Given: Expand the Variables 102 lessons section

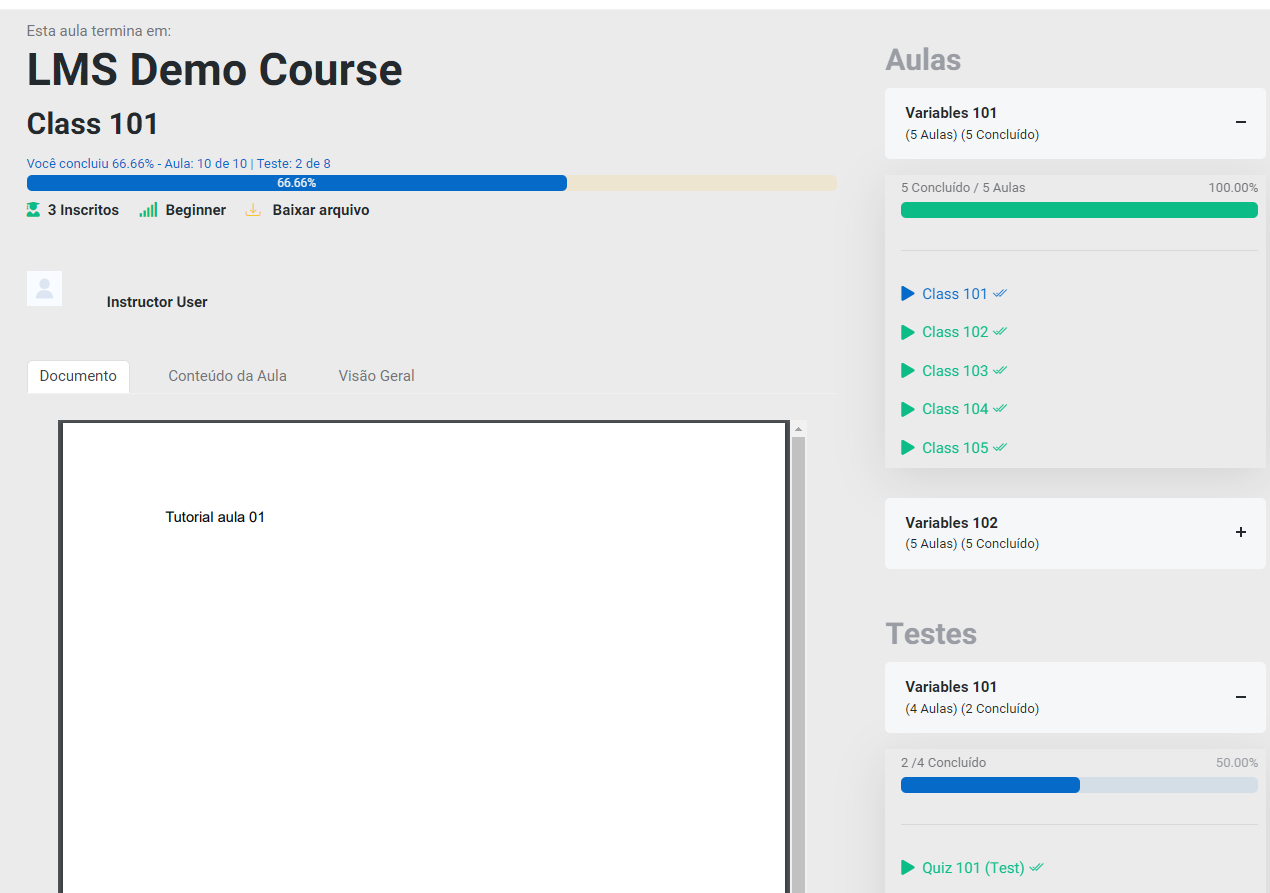Looking at the screenshot, I should tap(1240, 533).
